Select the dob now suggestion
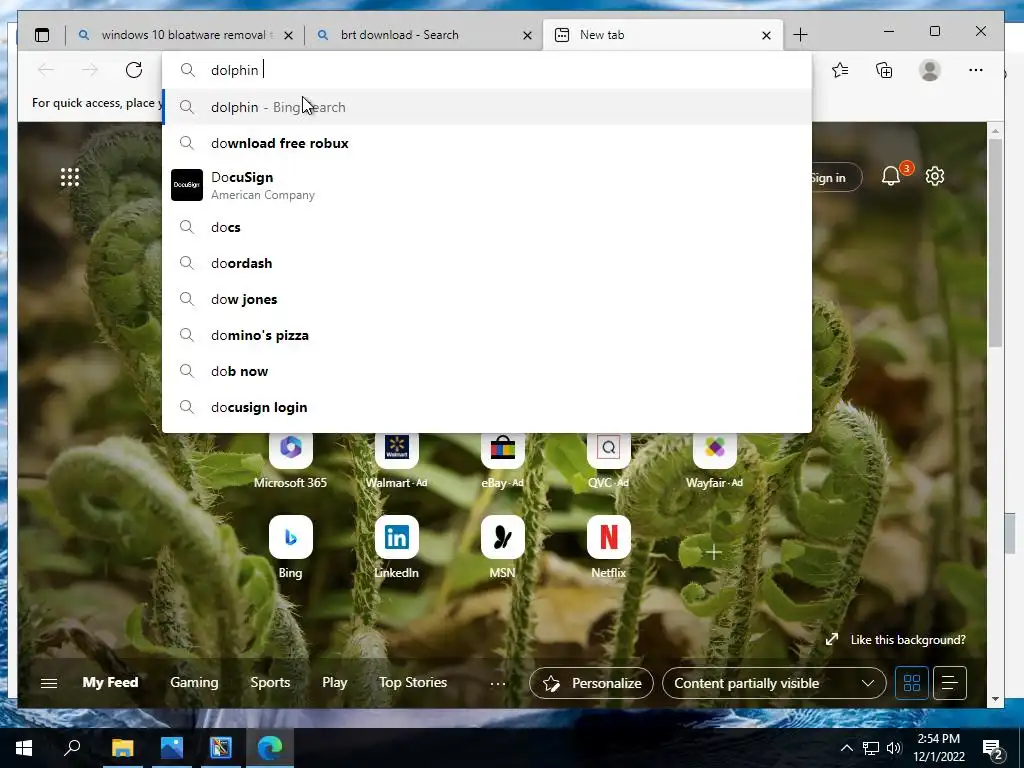Screen dimensions: 1024x768 (x=487, y=371)
